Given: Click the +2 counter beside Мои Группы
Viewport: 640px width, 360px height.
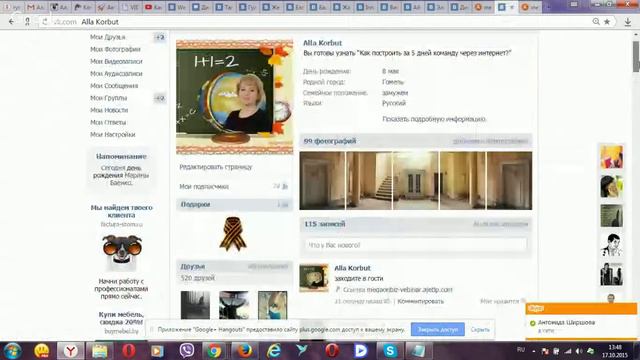Looking at the screenshot, I should click(160, 98).
